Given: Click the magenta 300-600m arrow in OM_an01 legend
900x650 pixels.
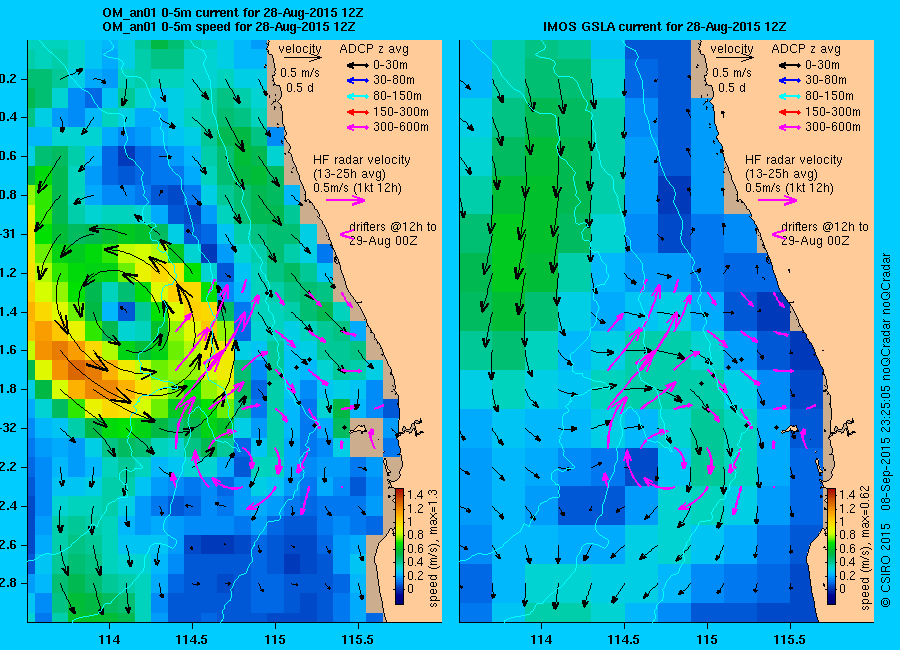Looking at the screenshot, I should click(x=356, y=127).
